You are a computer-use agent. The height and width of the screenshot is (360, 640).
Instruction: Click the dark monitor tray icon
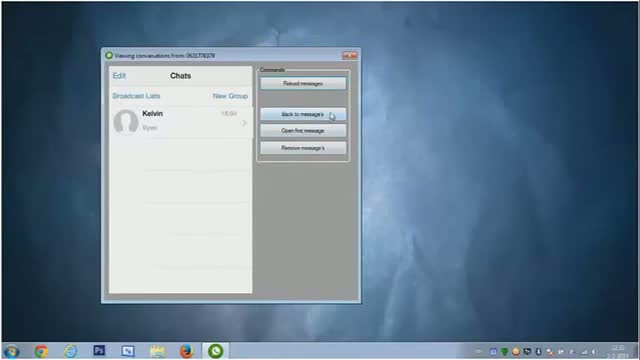pyautogui.click(x=527, y=351)
